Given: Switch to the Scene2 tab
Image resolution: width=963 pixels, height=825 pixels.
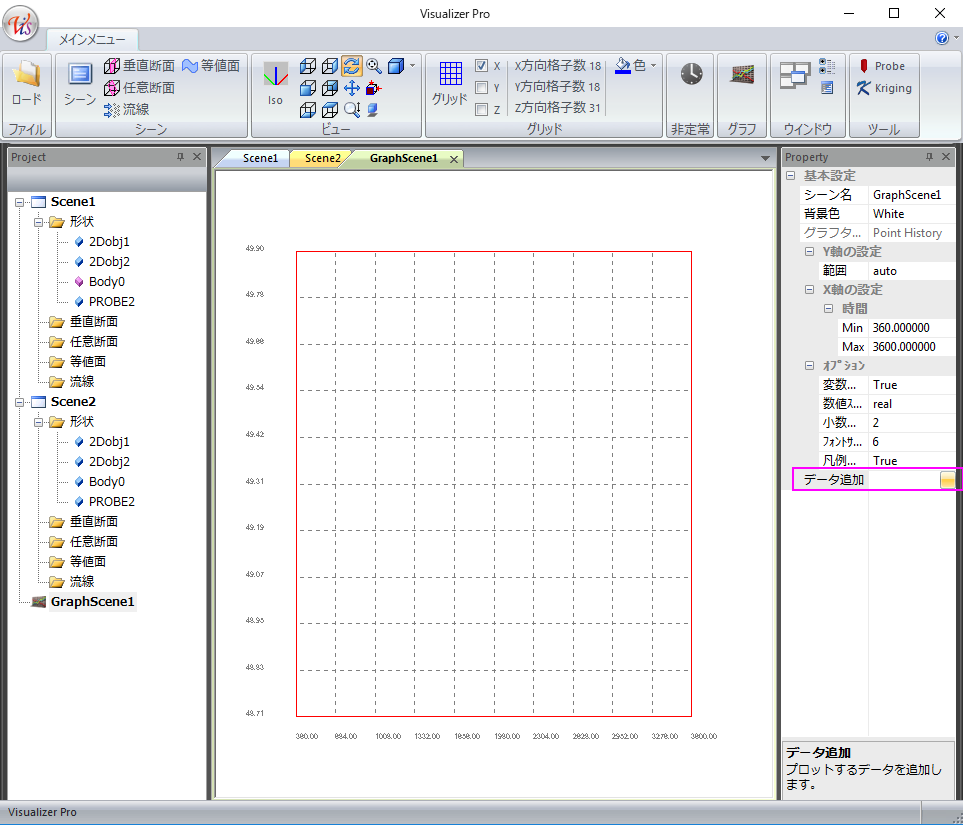Looking at the screenshot, I should point(322,159).
